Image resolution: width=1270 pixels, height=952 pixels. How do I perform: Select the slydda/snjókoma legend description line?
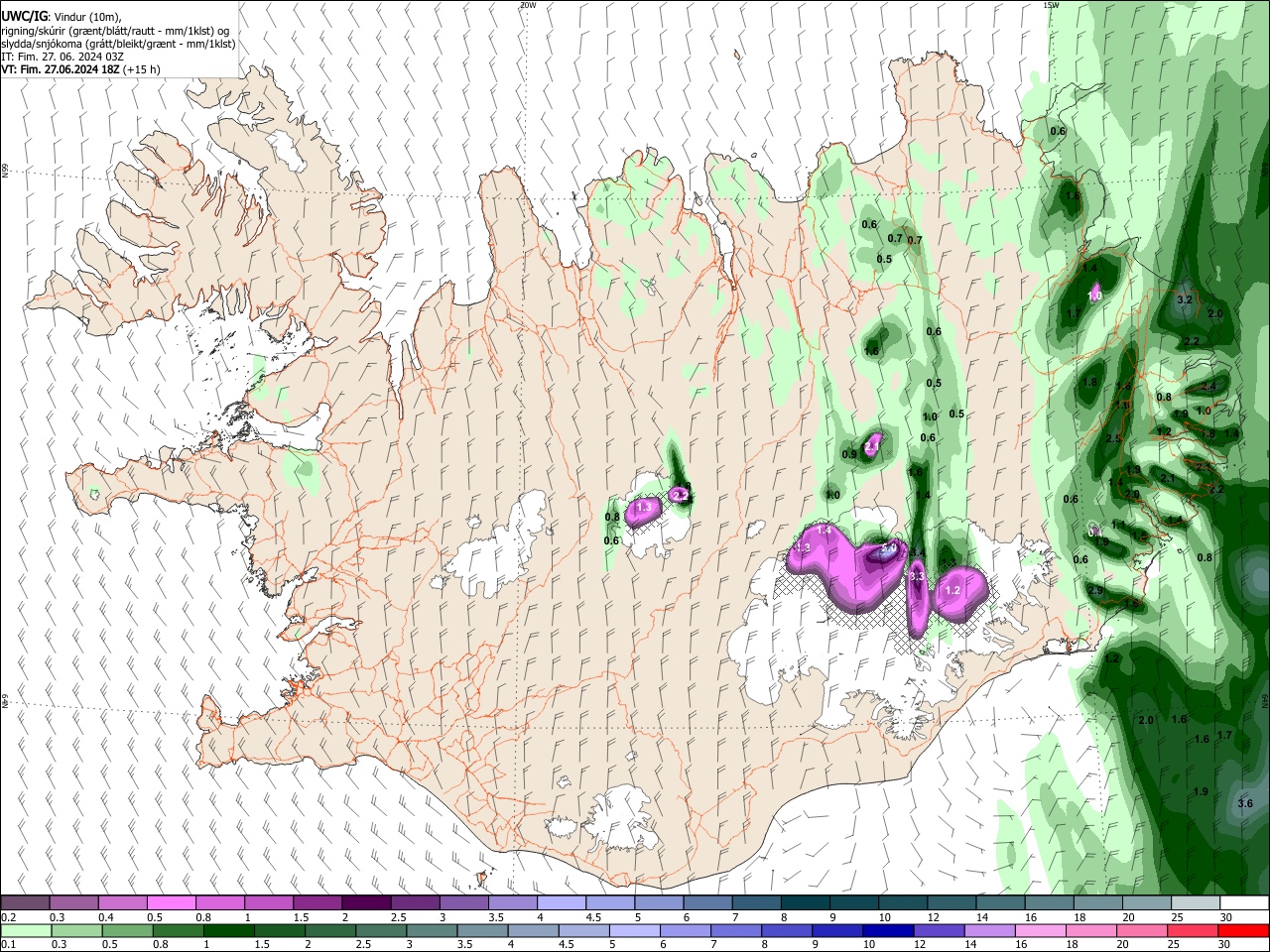(x=118, y=44)
